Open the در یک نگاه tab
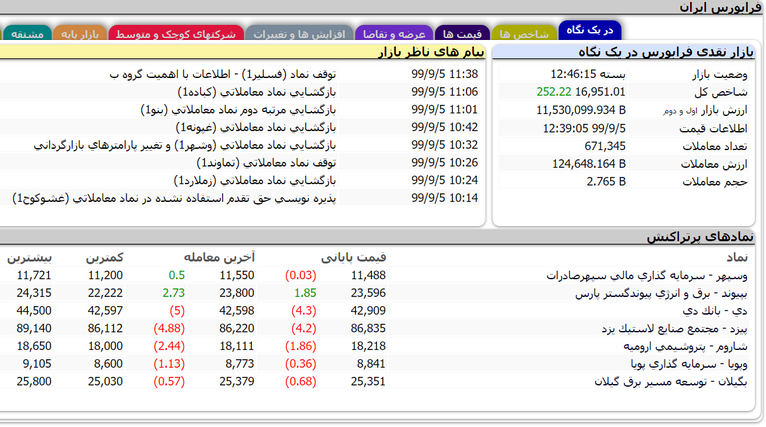The width and height of the screenshot is (766, 427). click(590, 30)
